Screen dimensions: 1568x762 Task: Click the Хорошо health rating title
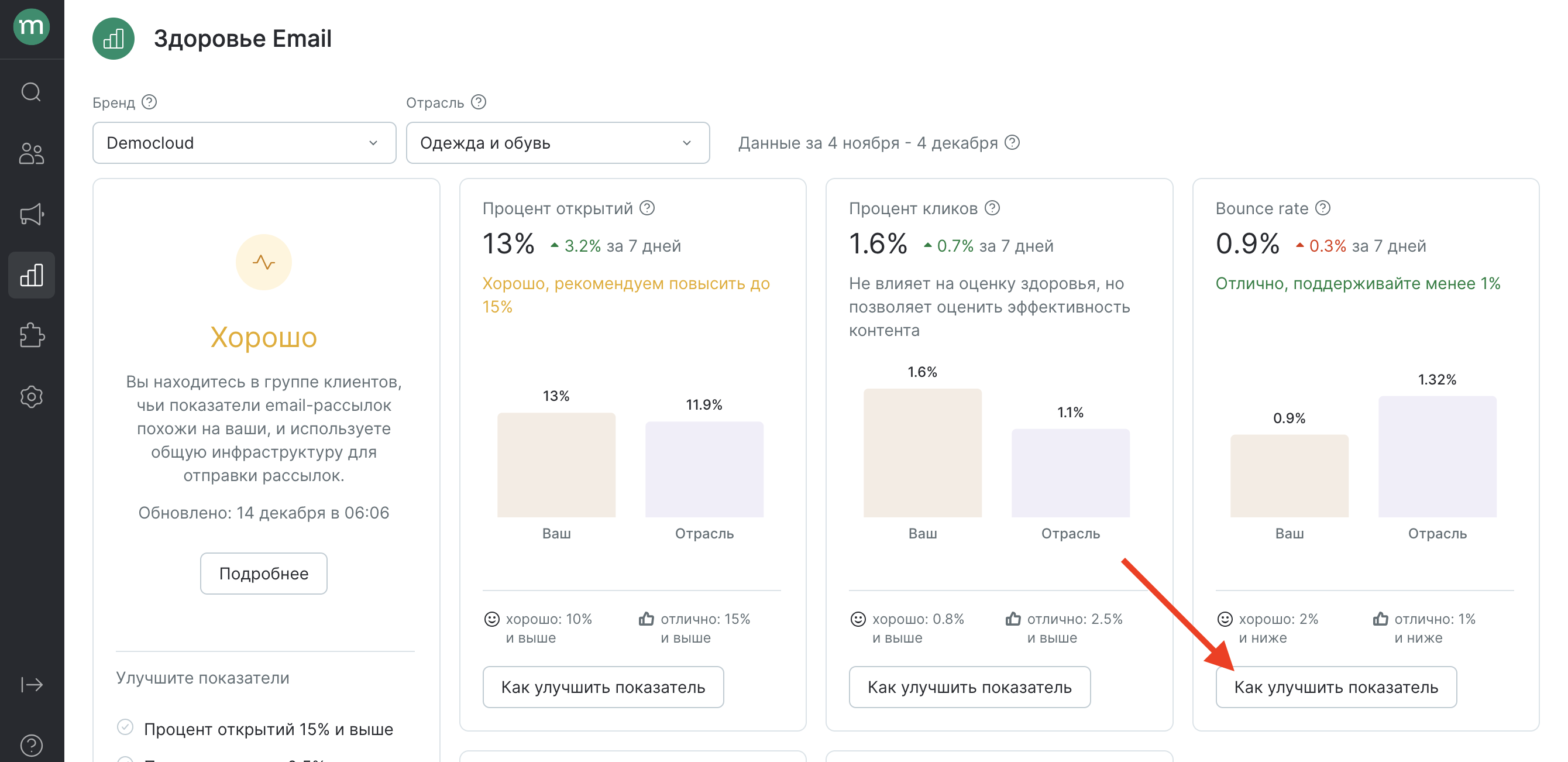click(x=263, y=337)
